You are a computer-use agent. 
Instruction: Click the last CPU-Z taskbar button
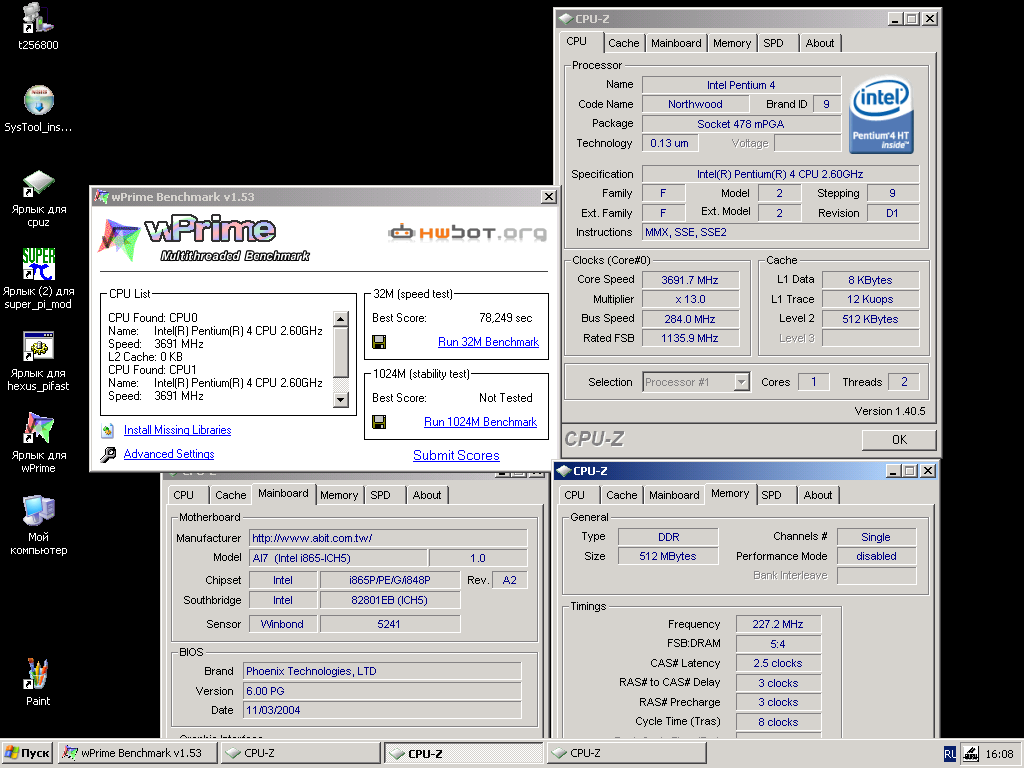coord(626,753)
